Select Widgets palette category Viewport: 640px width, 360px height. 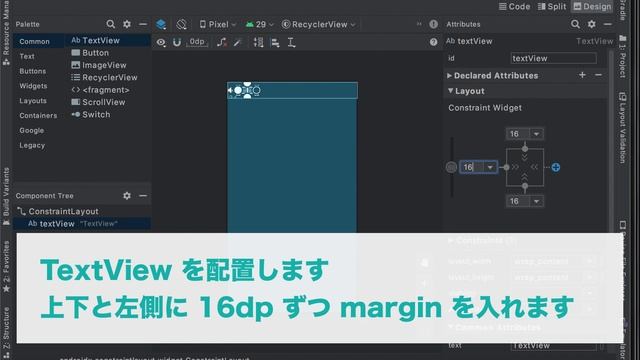(x=33, y=86)
